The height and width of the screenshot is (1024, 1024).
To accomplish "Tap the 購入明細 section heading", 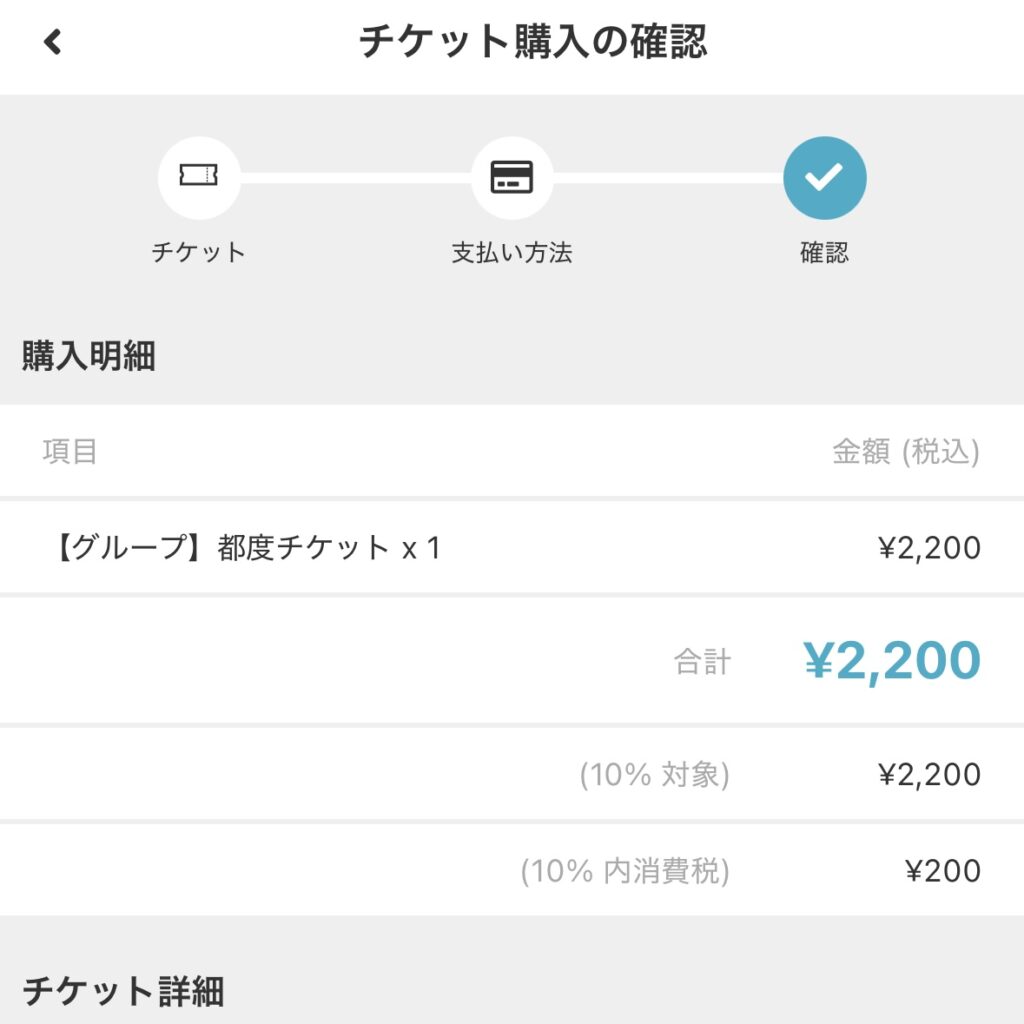I will click(89, 356).
